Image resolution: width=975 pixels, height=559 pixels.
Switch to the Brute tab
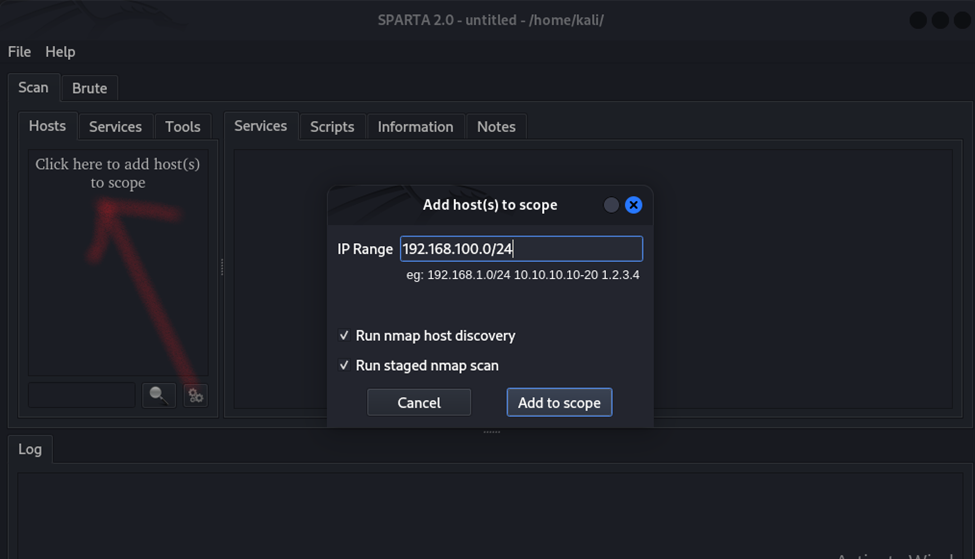pos(90,88)
